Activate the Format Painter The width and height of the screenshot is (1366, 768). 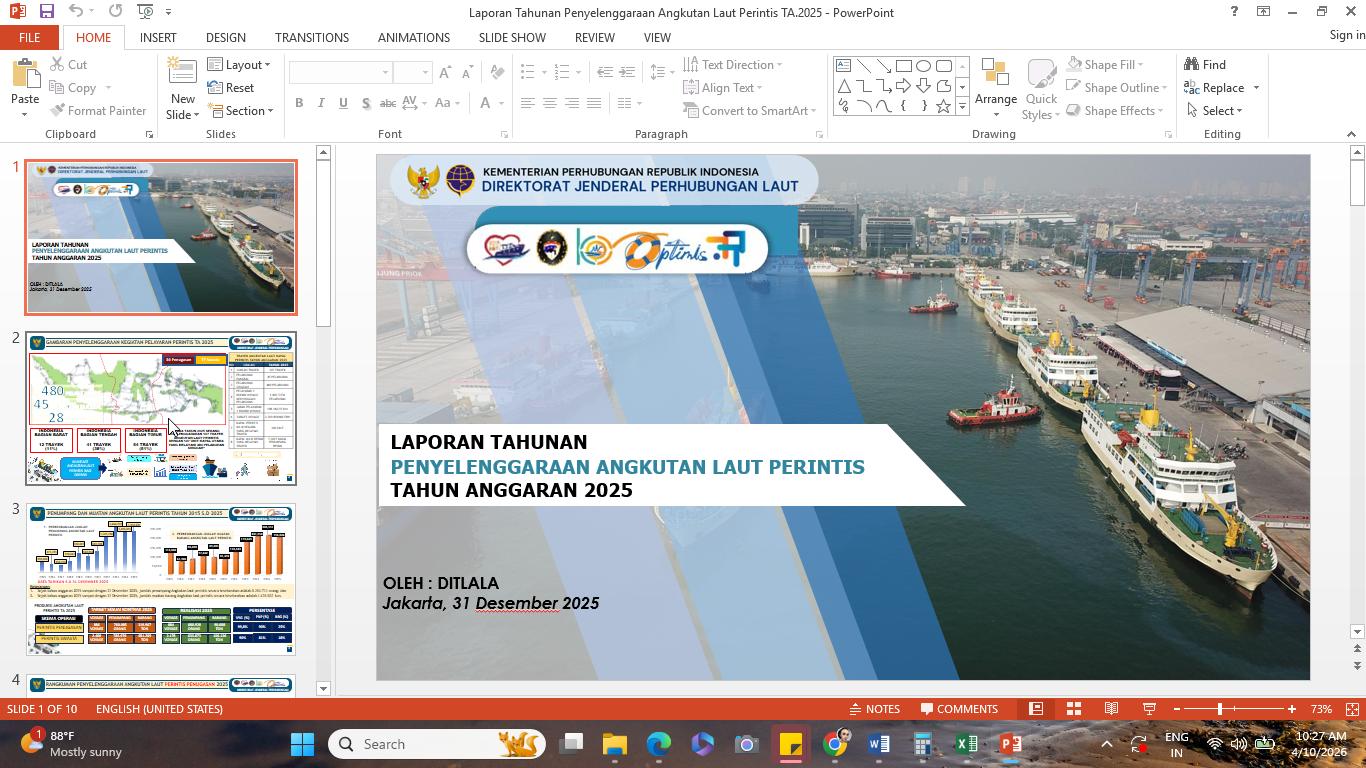(x=98, y=111)
